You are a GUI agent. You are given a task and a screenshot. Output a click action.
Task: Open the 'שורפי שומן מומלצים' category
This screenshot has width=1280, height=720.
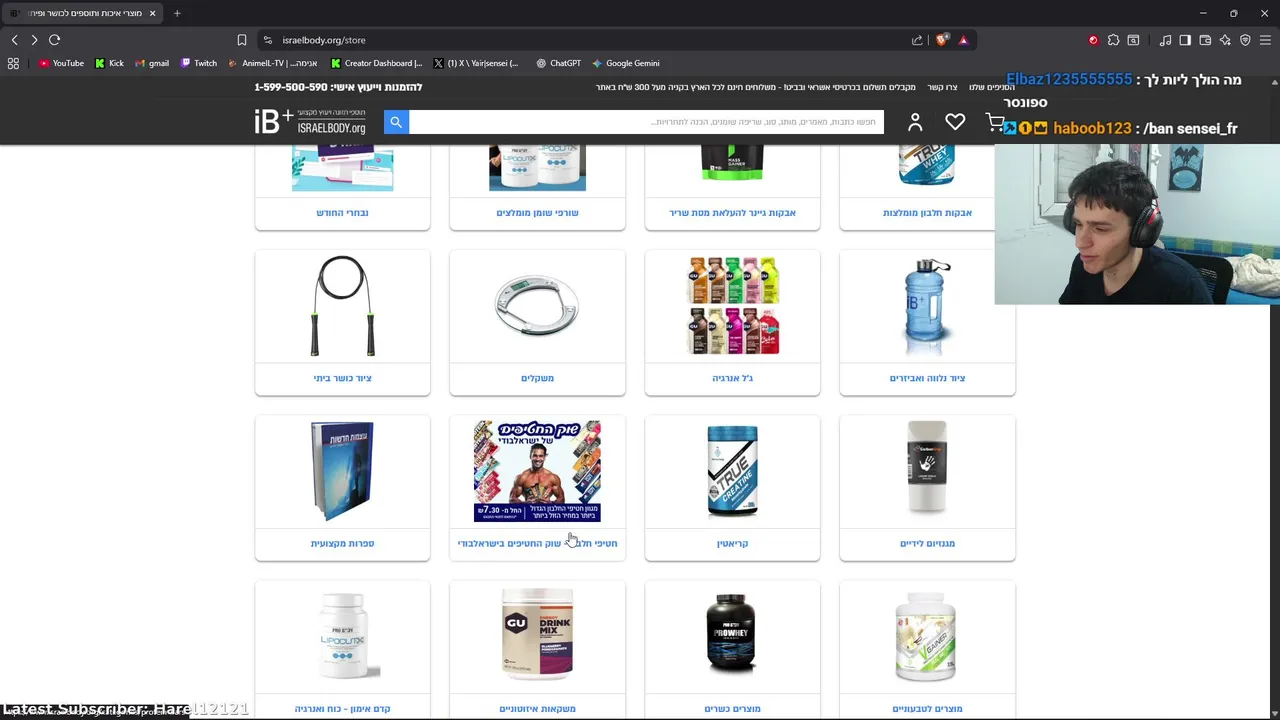click(x=537, y=212)
